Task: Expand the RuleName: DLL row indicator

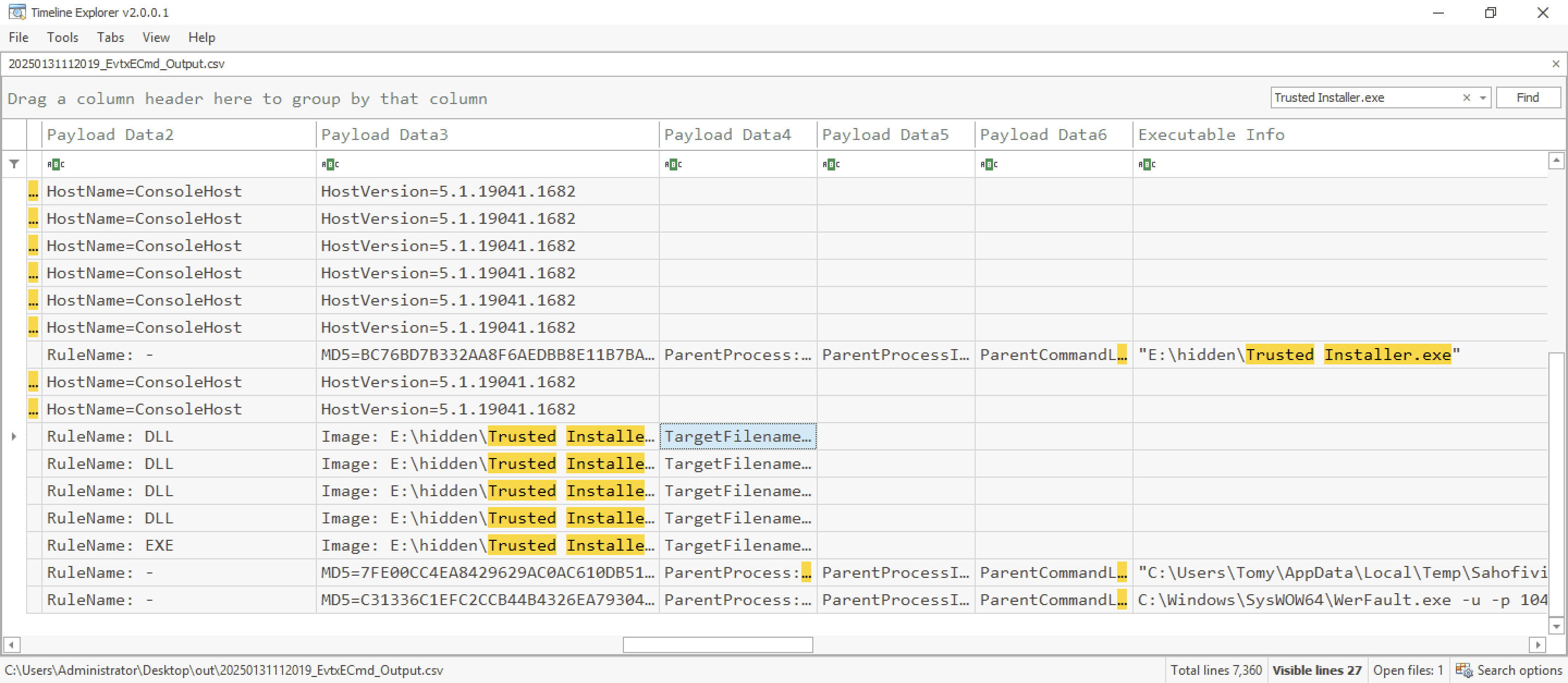Action: (x=14, y=436)
